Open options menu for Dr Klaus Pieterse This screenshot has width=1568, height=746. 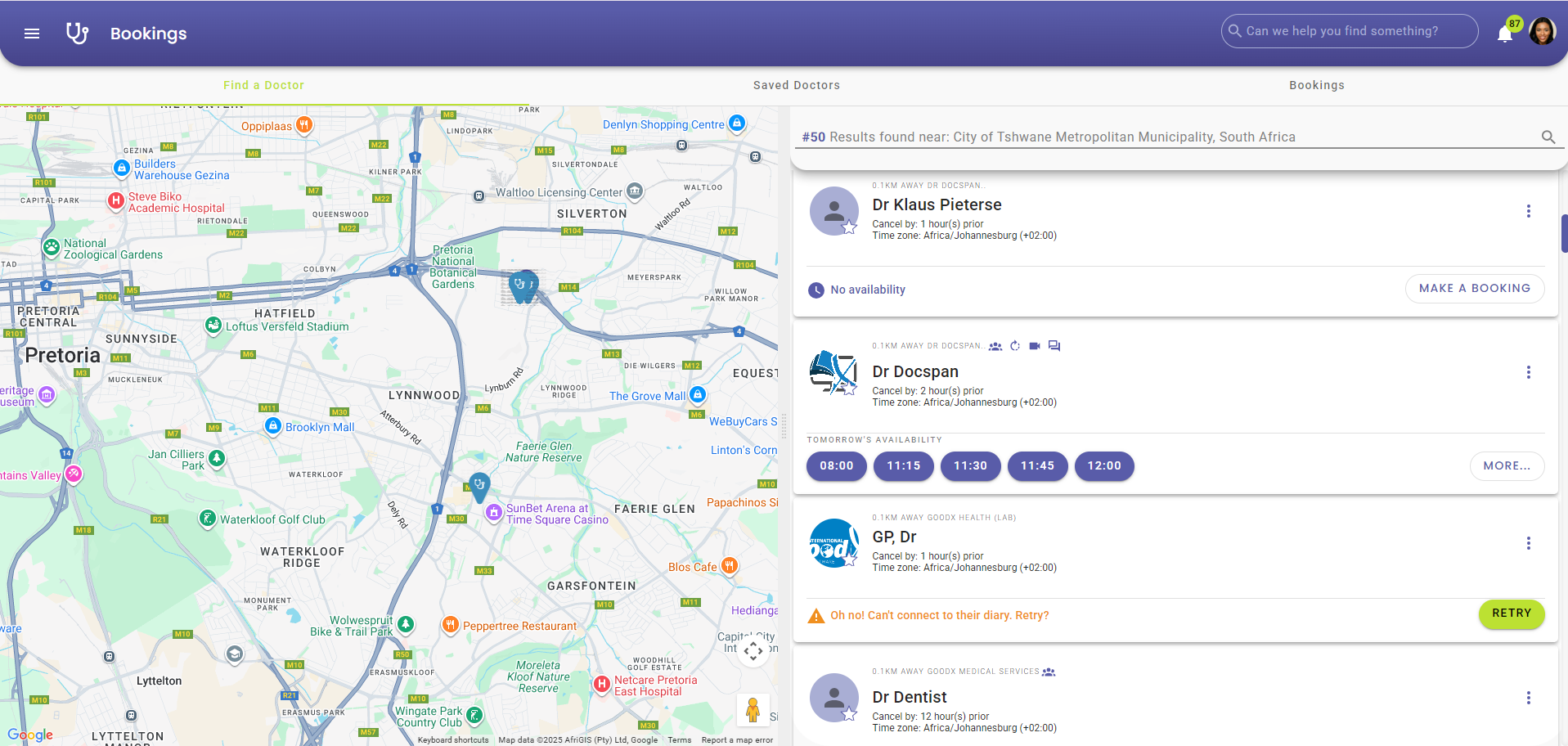tap(1528, 211)
